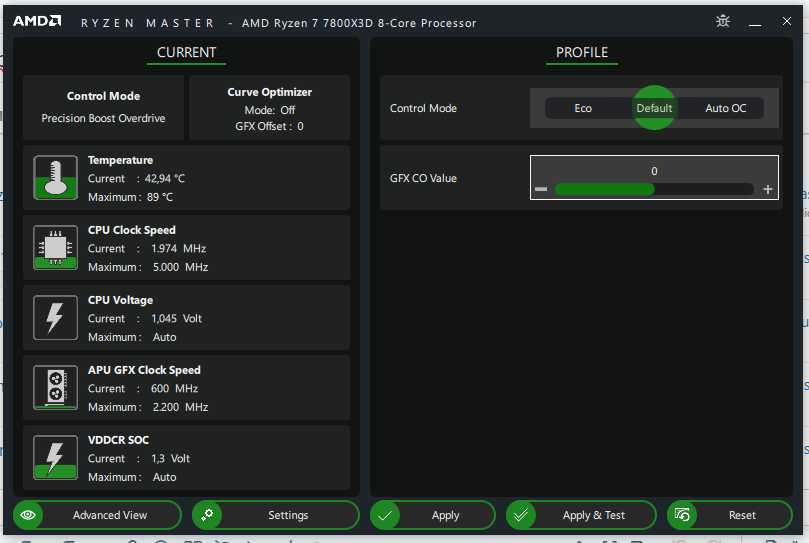Click APU GFX maximum '2.200 MHz'
The width and height of the screenshot is (809, 543).
[180, 407]
